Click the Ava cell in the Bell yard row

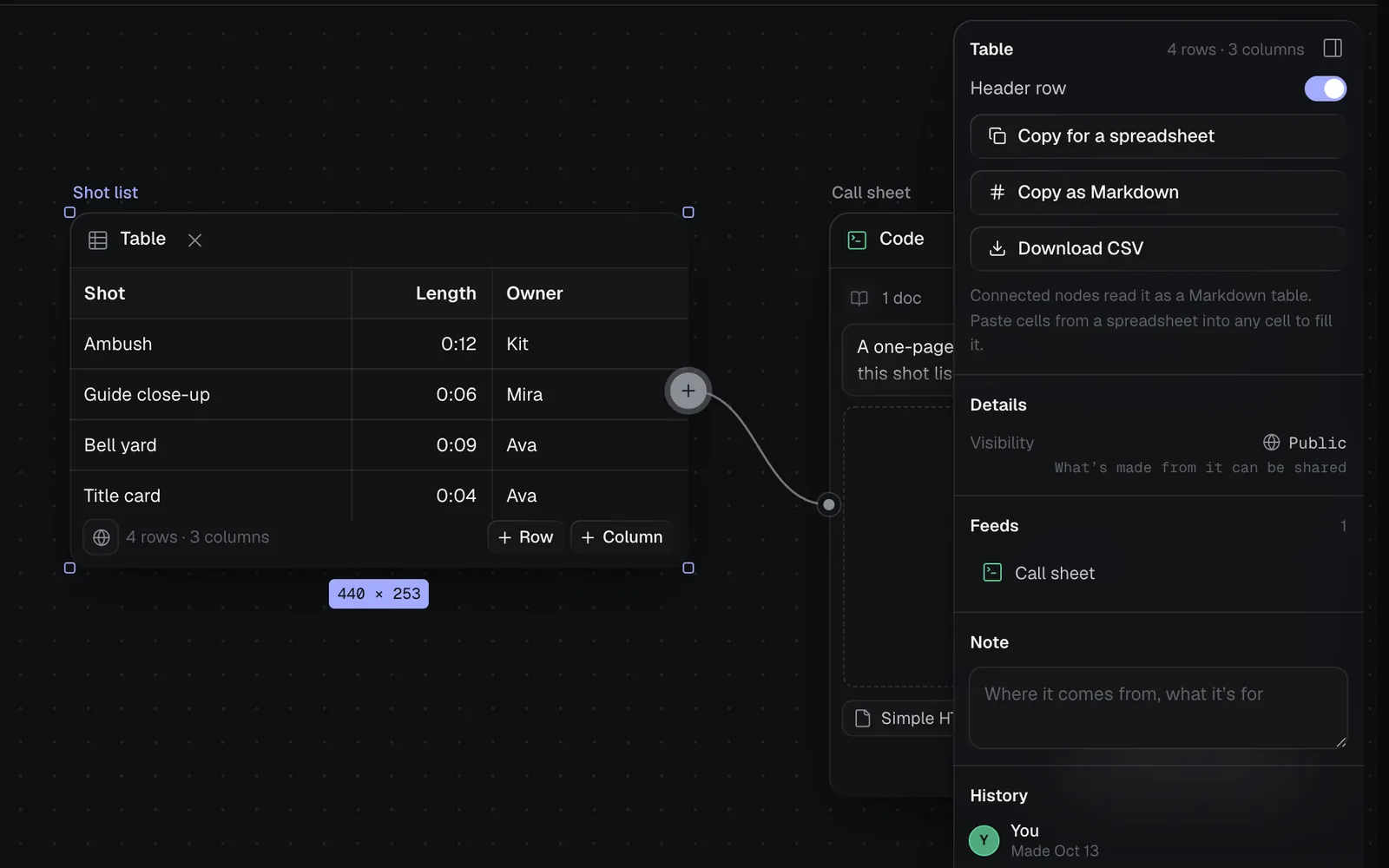pos(590,445)
